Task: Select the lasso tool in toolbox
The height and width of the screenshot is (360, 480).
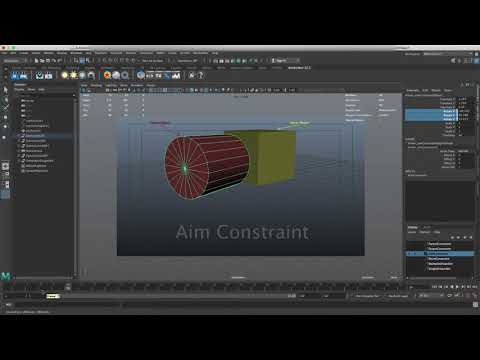Action: [5, 99]
